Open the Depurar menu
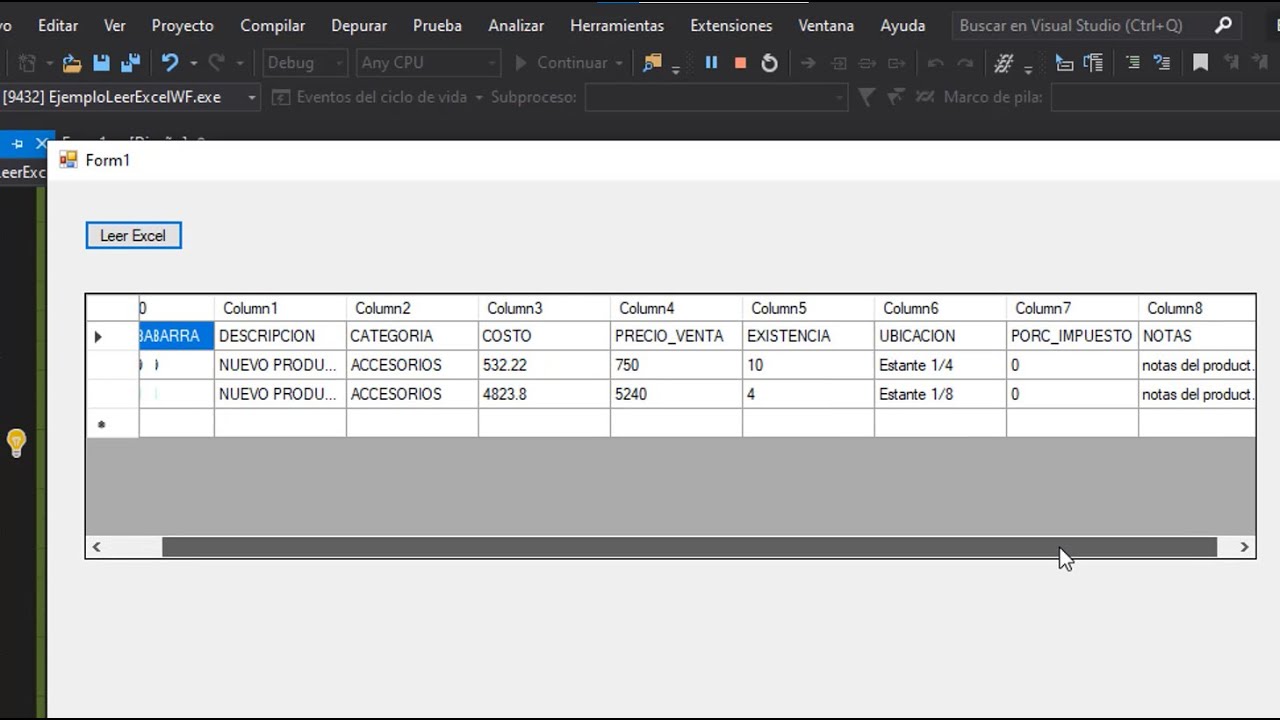The width and height of the screenshot is (1280, 720). coord(359,25)
